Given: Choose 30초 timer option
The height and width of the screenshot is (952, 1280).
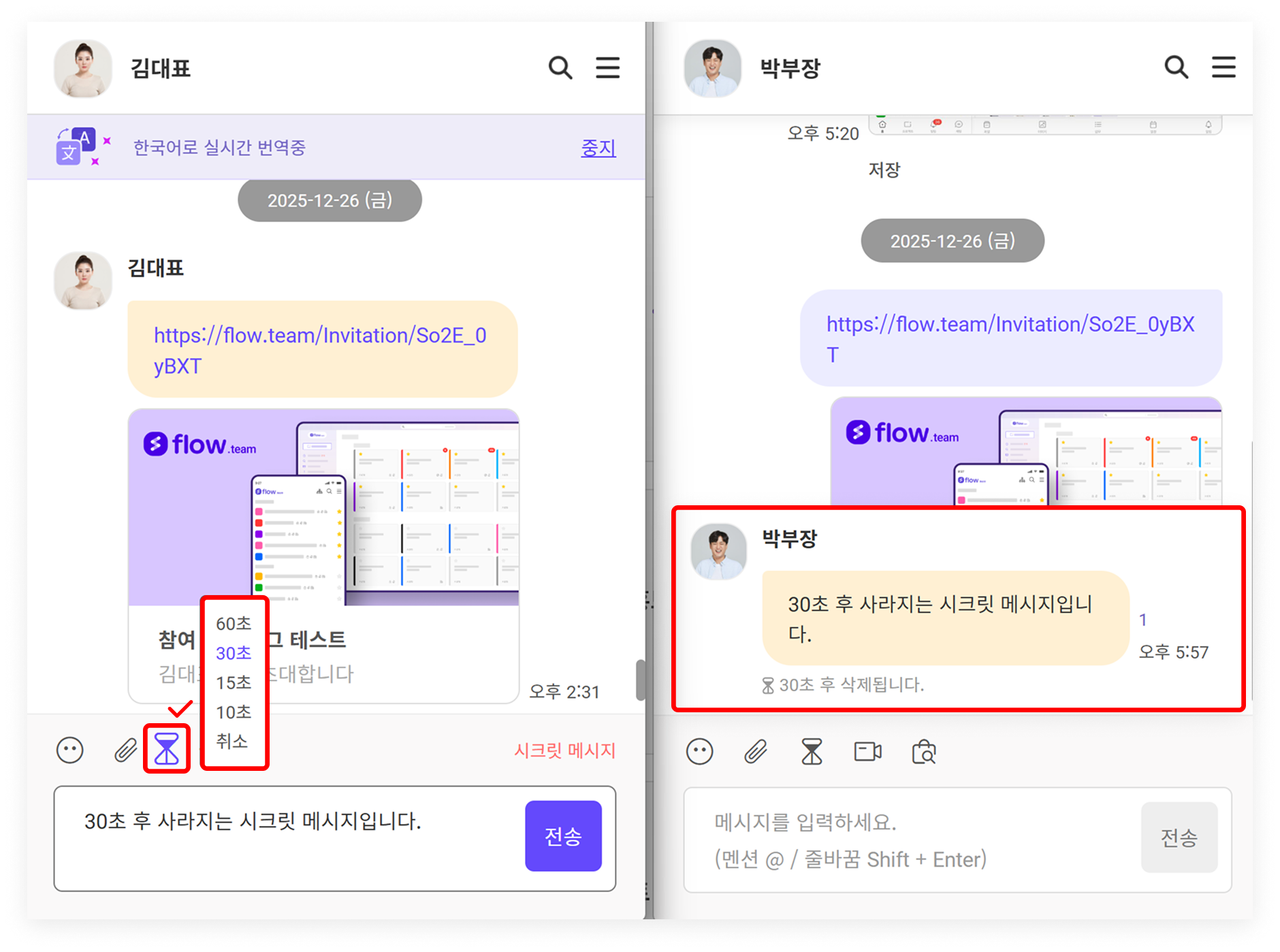Looking at the screenshot, I should point(234,654).
